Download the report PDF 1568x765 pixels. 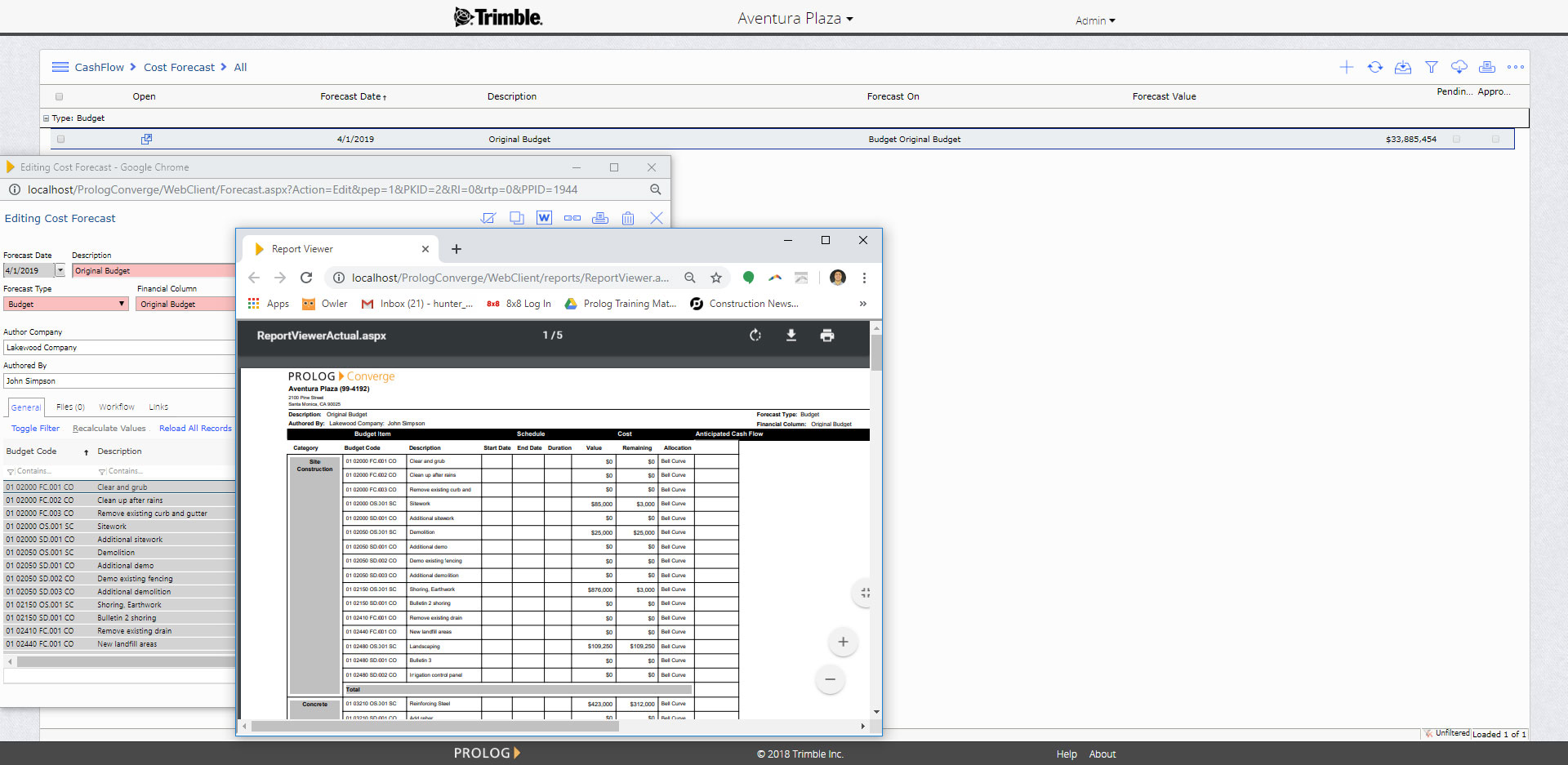tap(791, 336)
